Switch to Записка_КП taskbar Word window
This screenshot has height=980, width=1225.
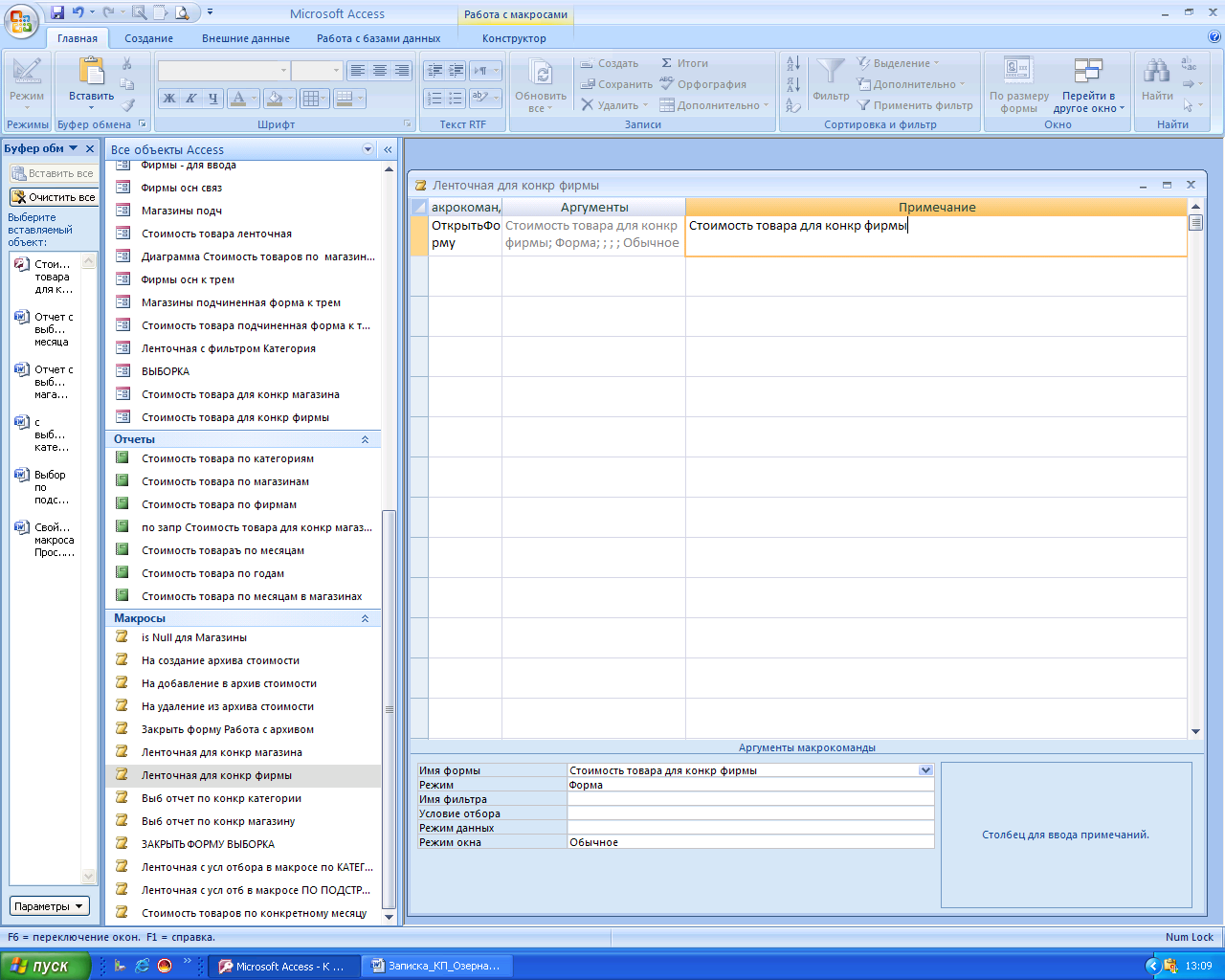(437, 966)
